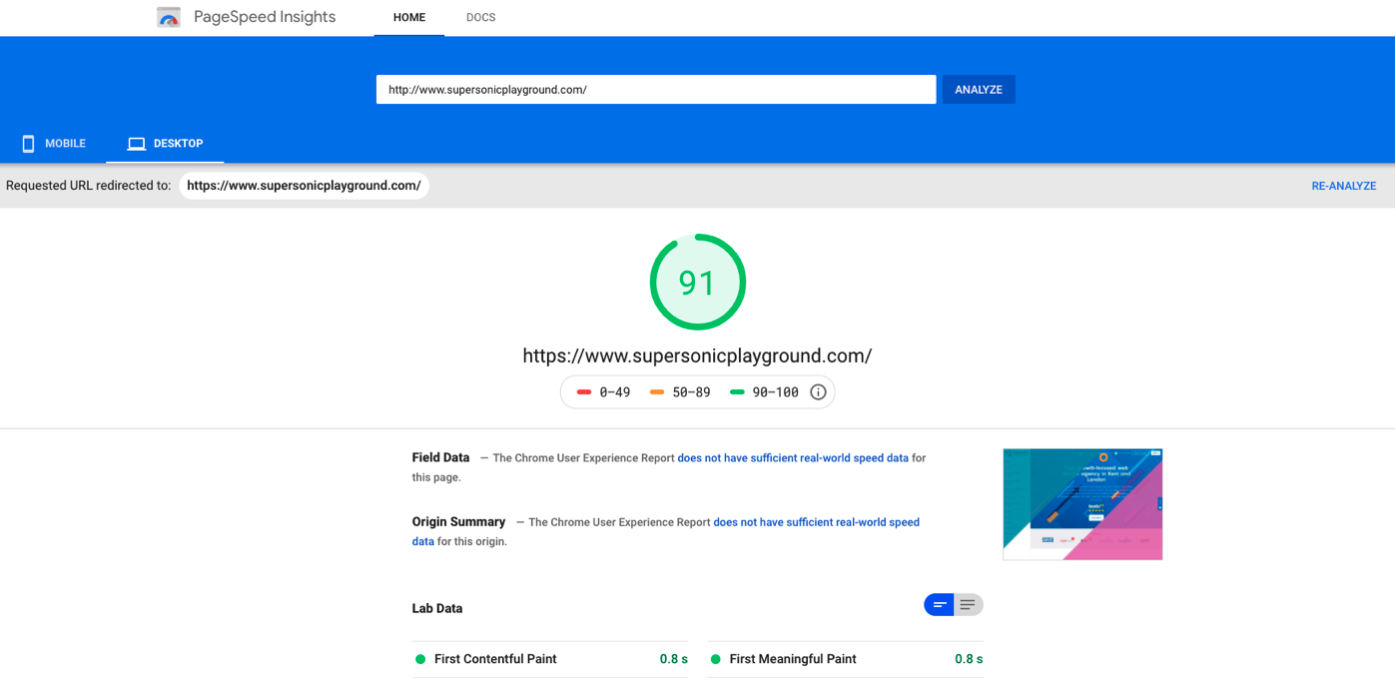
Task: Switch Lab Data to expanded list view
Action: (x=968, y=605)
